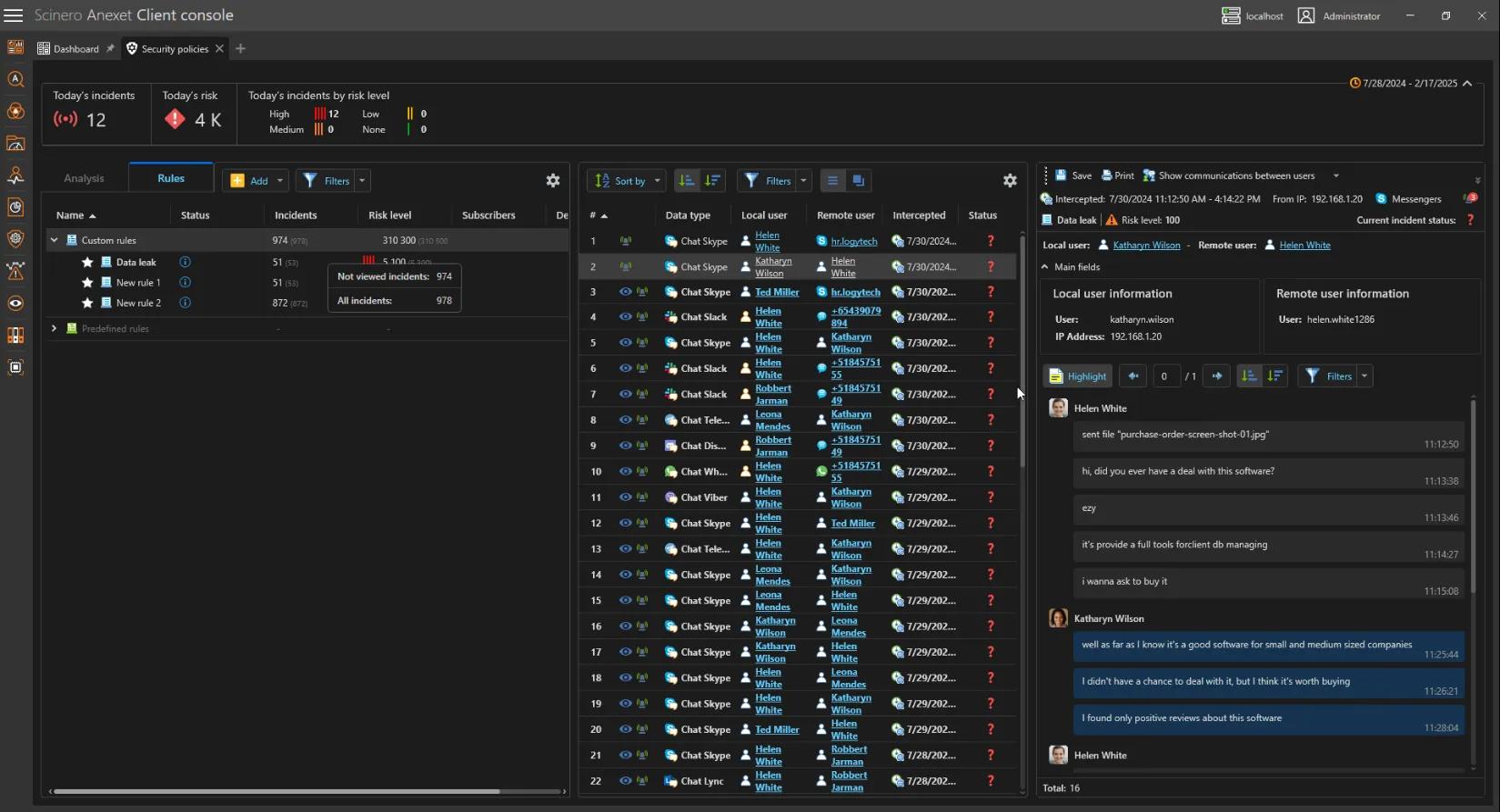
Task: Open rules panel settings gear
Action: click(553, 180)
